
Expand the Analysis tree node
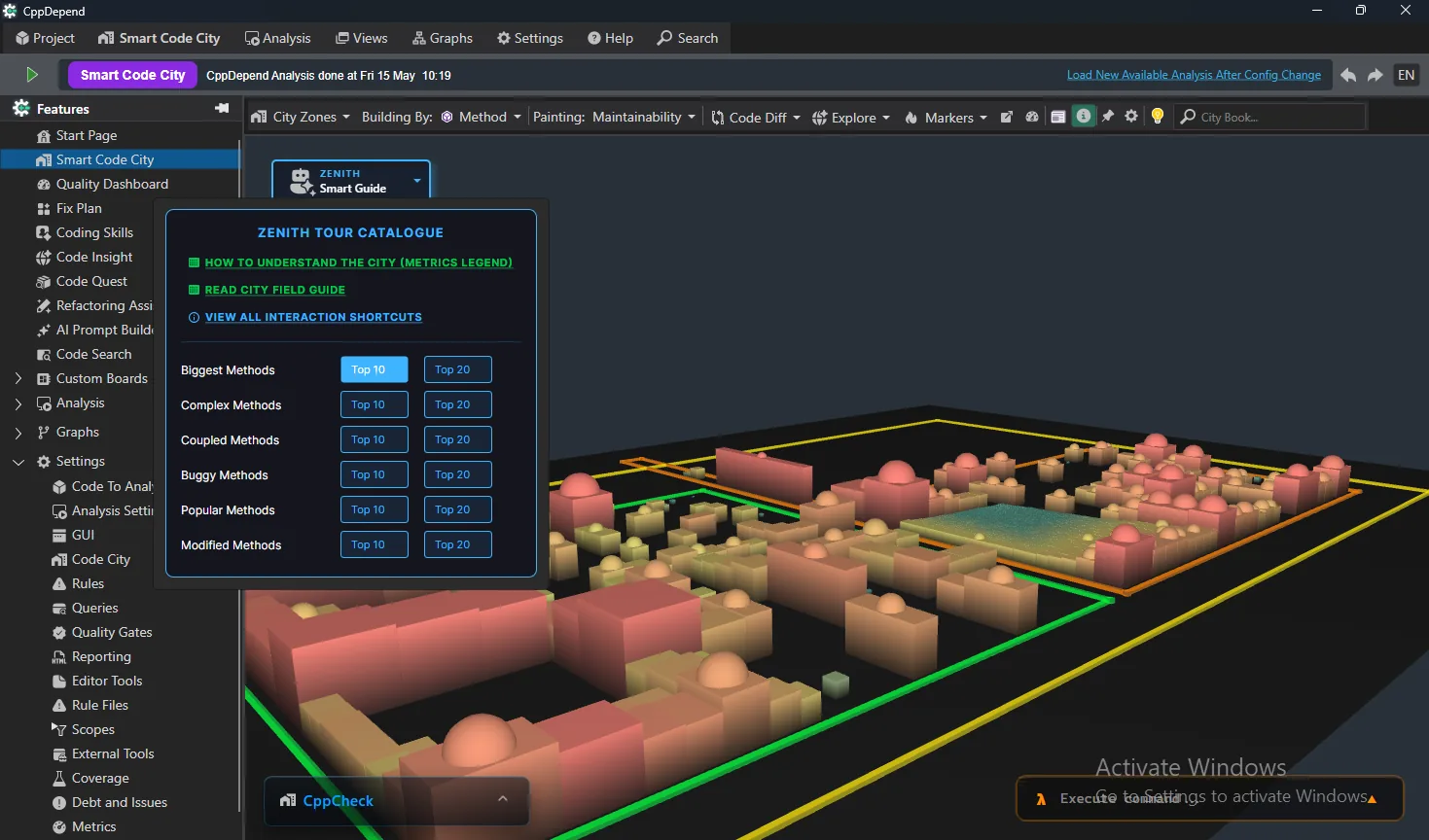pos(18,402)
